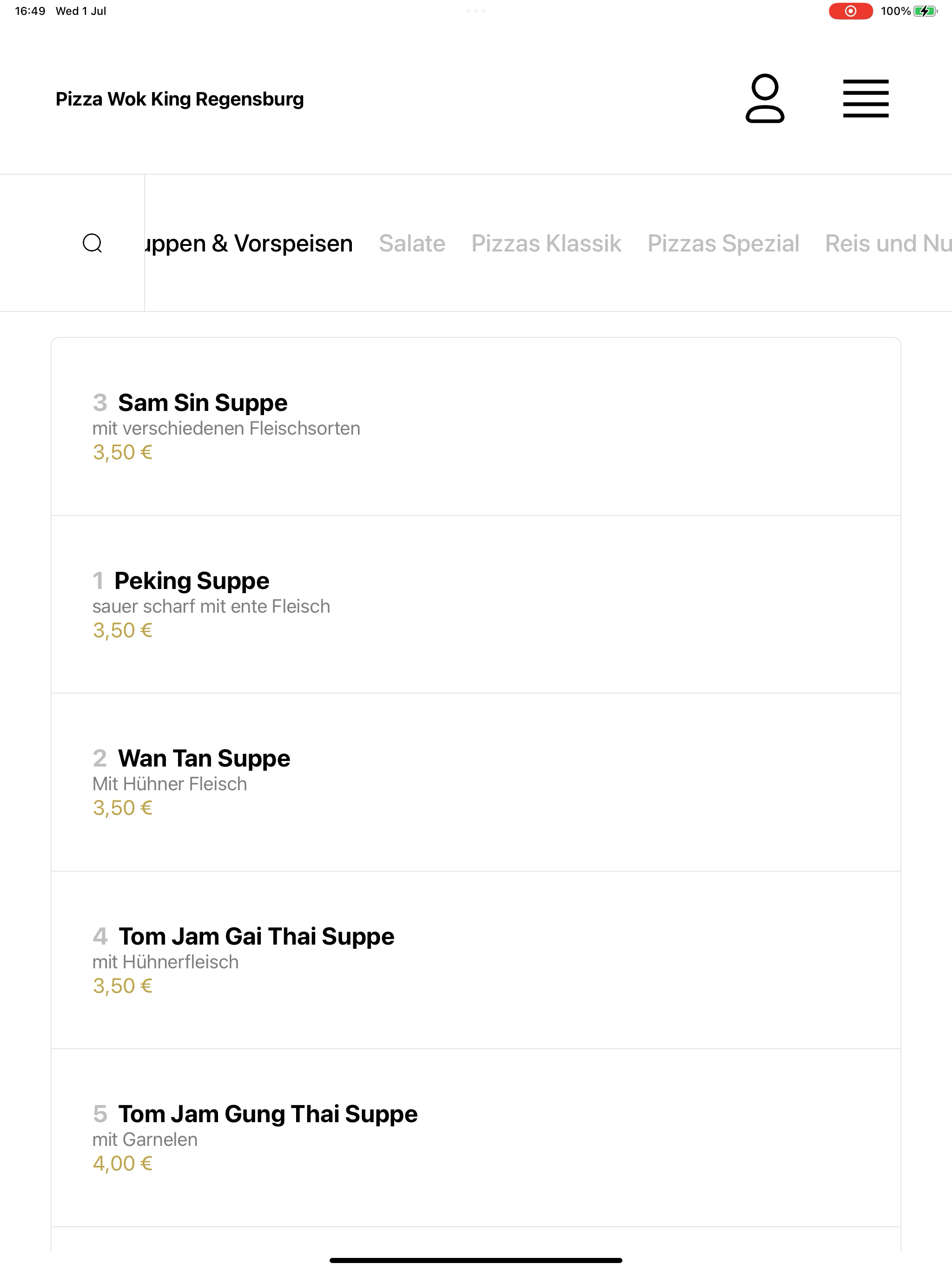Switch to the Salate category
Image resolution: width=952 pixels, height=1270 pixels.
click(x=412, y=244)
